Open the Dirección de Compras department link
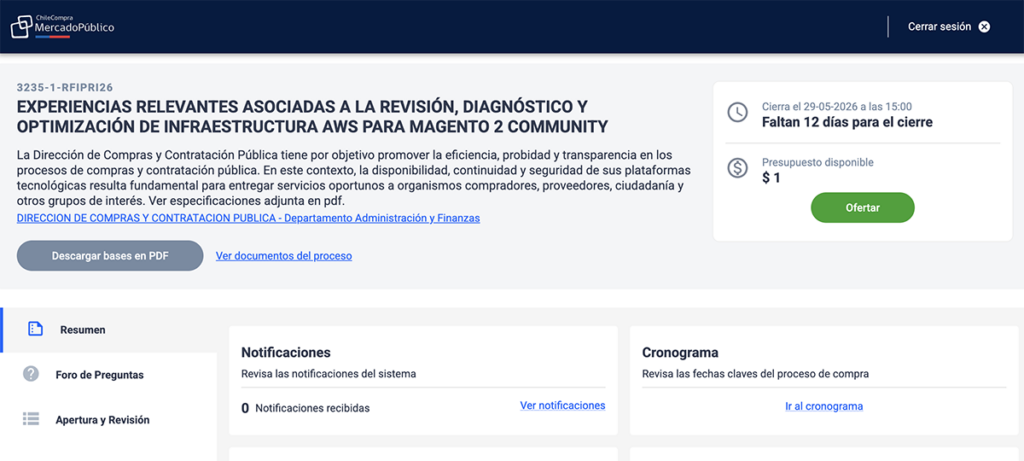Screen dimensions: 1024x461 tap(248, 218)
